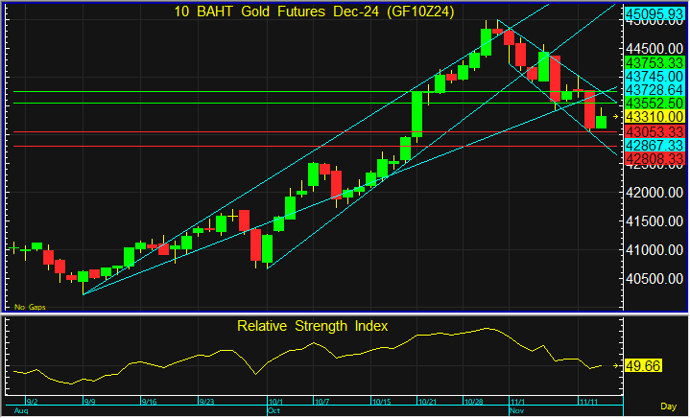Image resolution: width=690 pixels, height=418 pixels.
Task: Click the cyan 43728.64 price label
Action: pos(654,90)
